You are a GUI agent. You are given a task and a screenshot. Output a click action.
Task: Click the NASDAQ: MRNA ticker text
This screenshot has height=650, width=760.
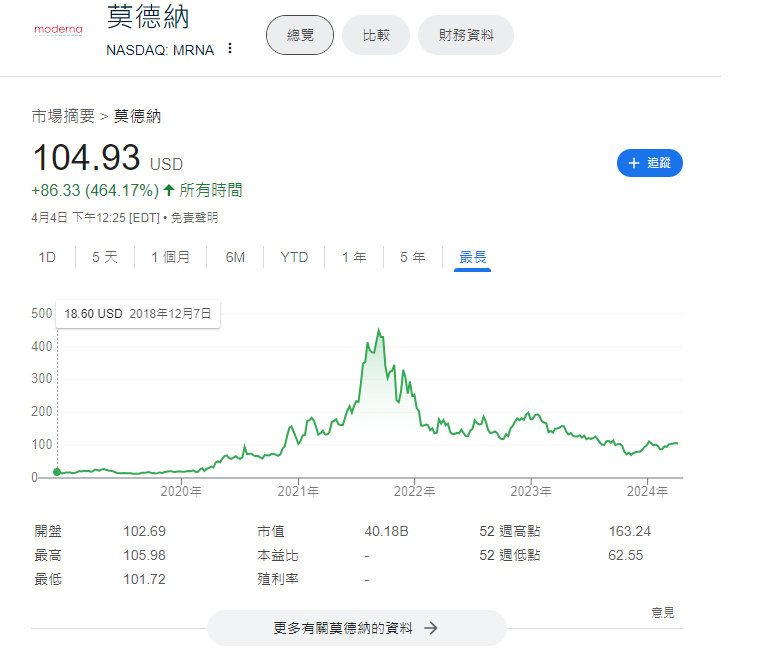tap(160, 50)
